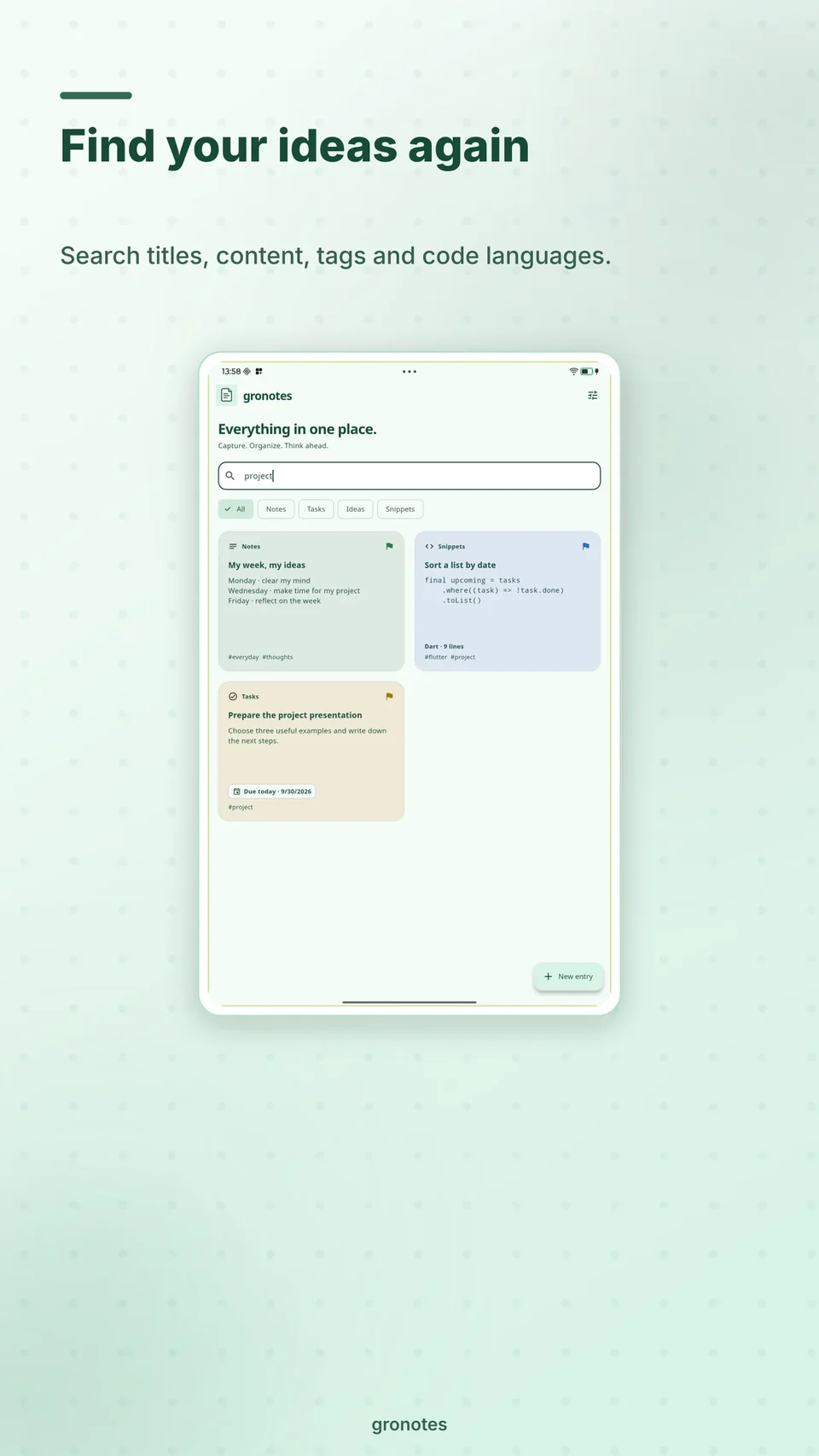Click the #flutter tag
819x1456 pixels.
436,657
